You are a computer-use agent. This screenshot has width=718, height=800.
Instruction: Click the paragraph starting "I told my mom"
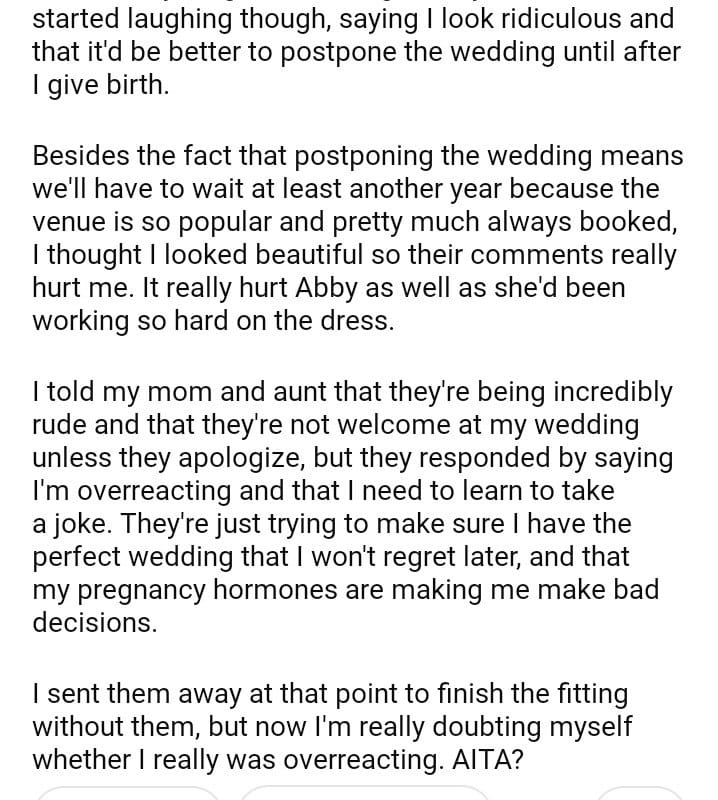click(352, 507)
